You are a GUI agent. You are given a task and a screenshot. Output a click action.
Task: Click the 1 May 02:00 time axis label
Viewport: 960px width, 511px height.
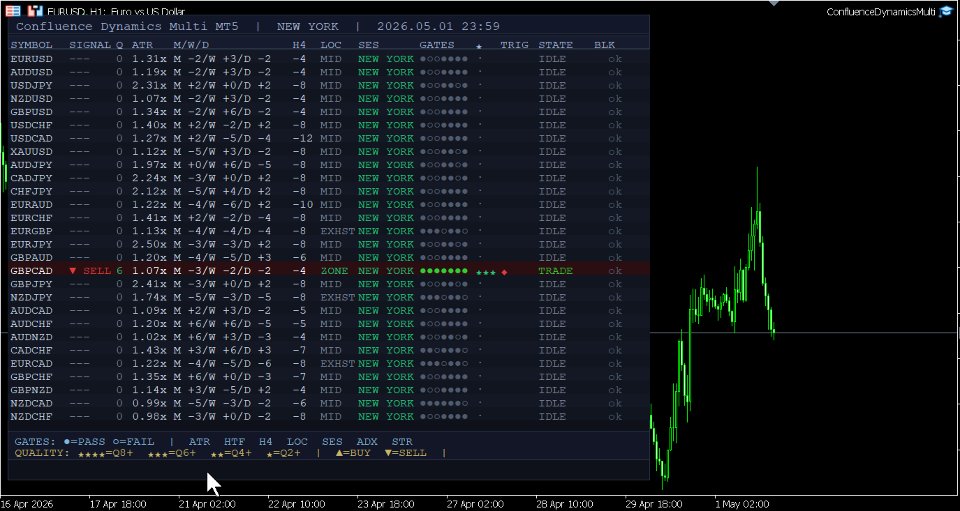(741, 505)
